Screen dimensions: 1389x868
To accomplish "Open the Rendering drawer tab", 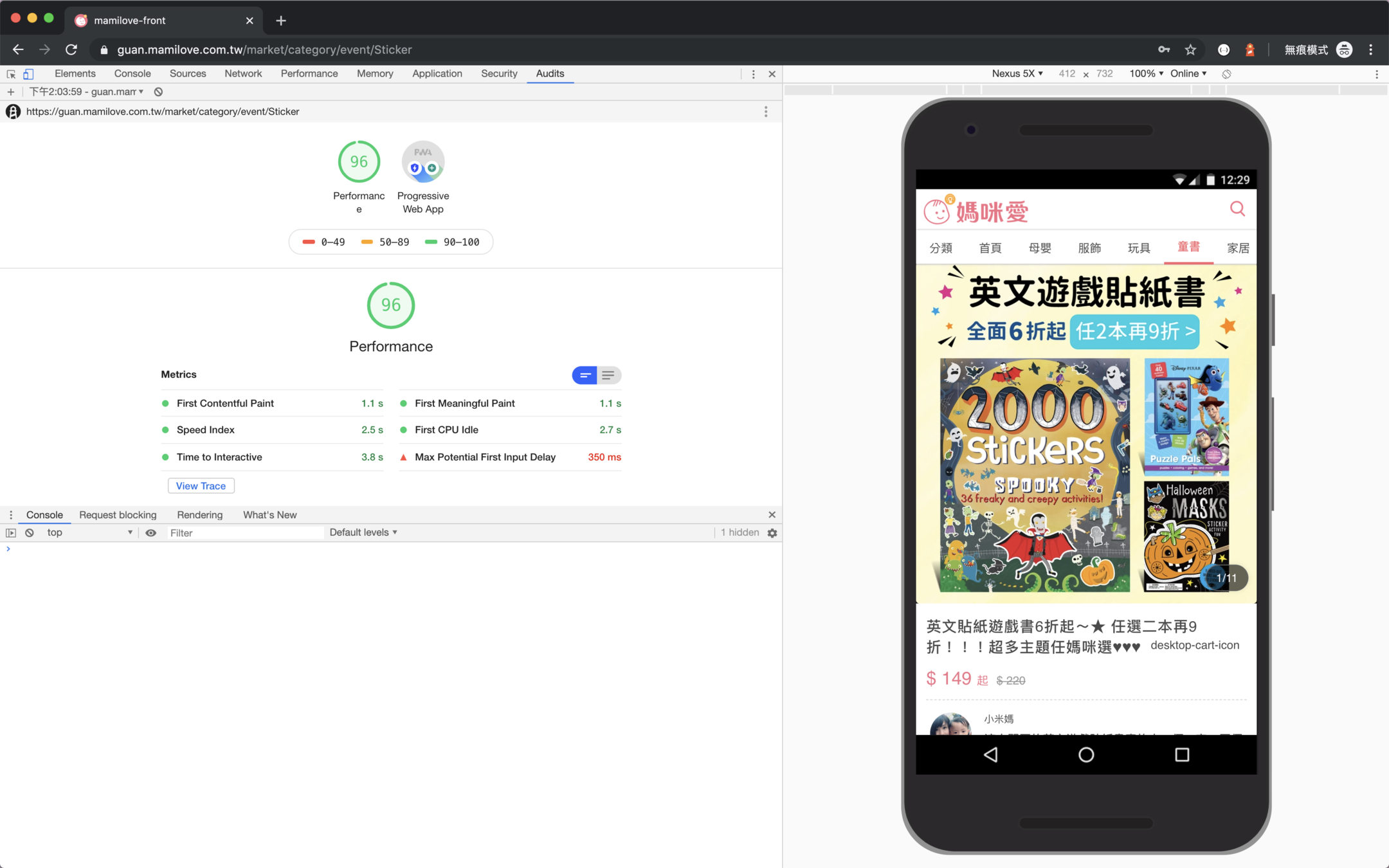I will point(199,515).
